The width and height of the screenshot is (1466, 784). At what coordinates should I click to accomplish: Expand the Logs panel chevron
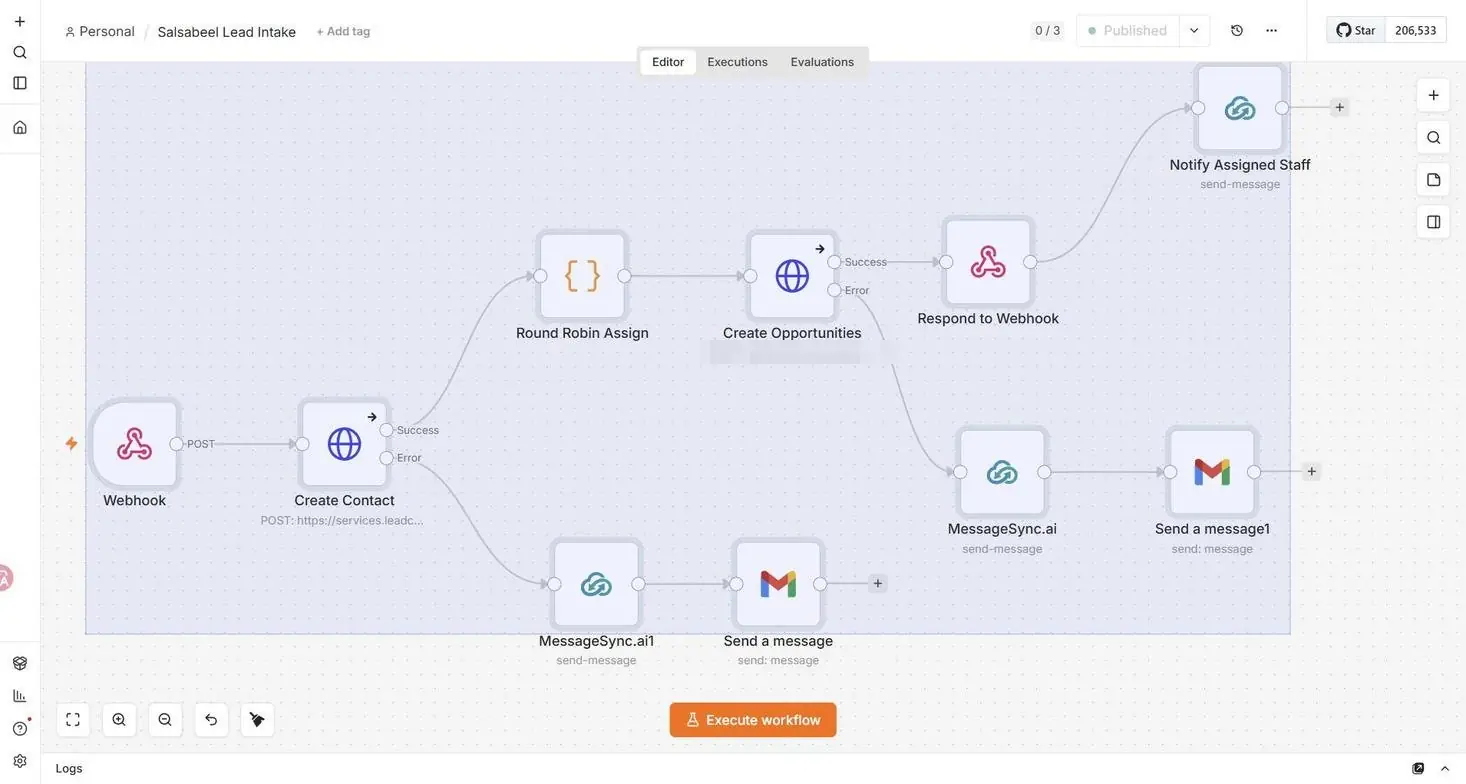click(x=1445, y=768)
